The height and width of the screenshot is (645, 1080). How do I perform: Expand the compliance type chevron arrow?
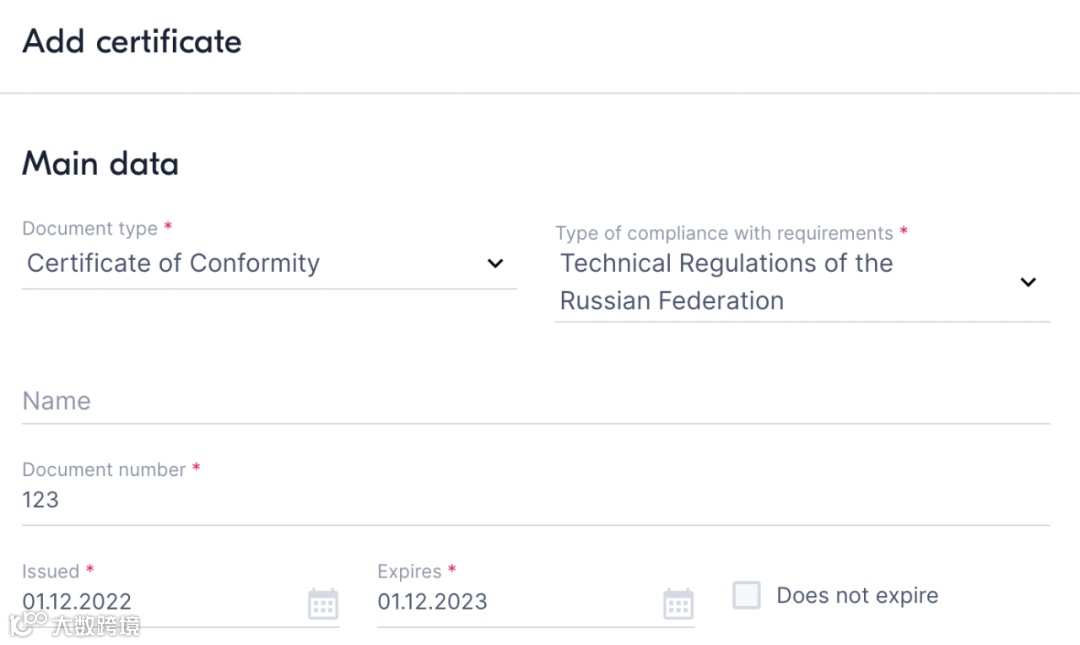[1028, 282]
